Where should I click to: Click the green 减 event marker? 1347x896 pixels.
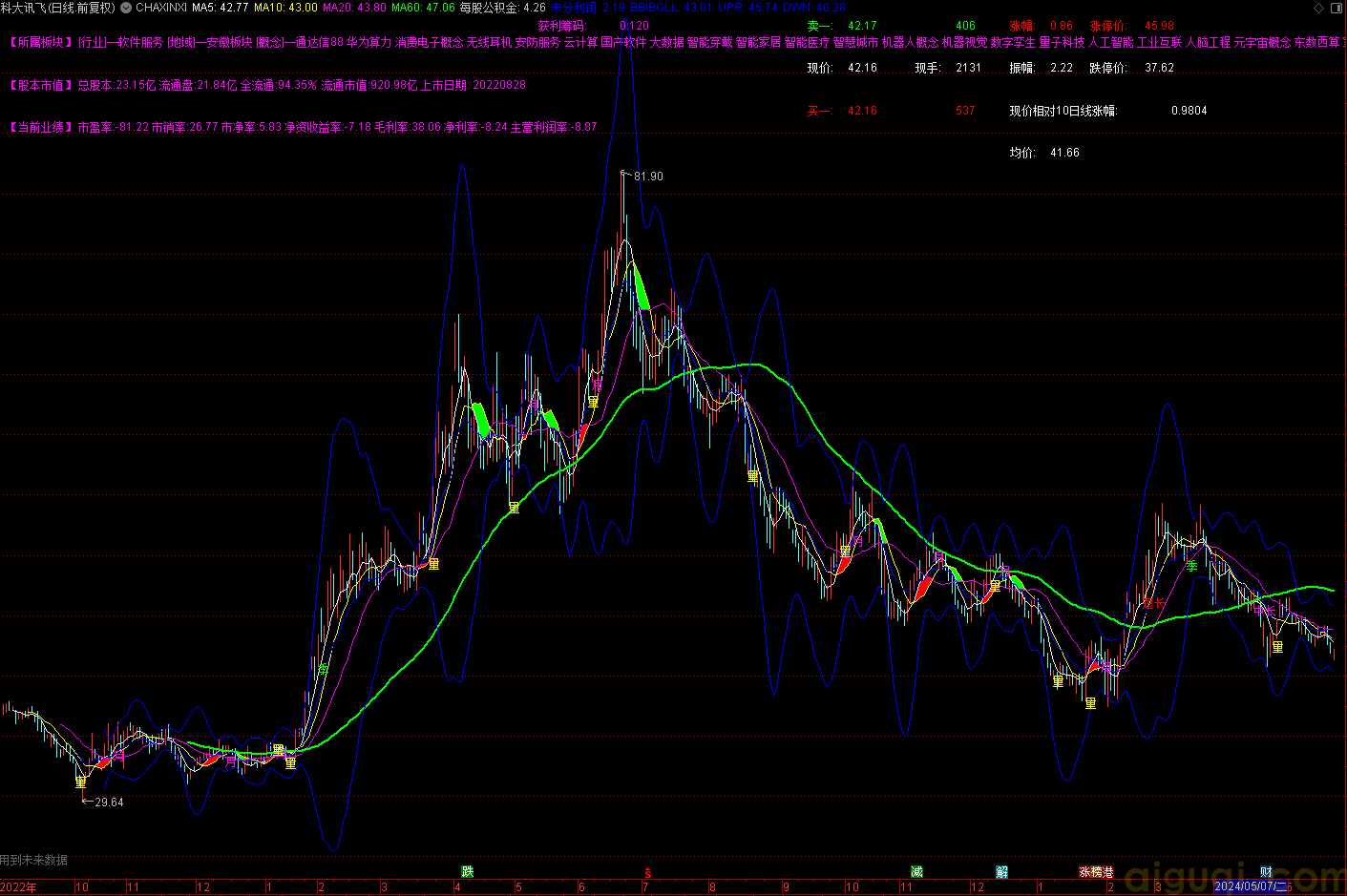[x=916, y=872]
